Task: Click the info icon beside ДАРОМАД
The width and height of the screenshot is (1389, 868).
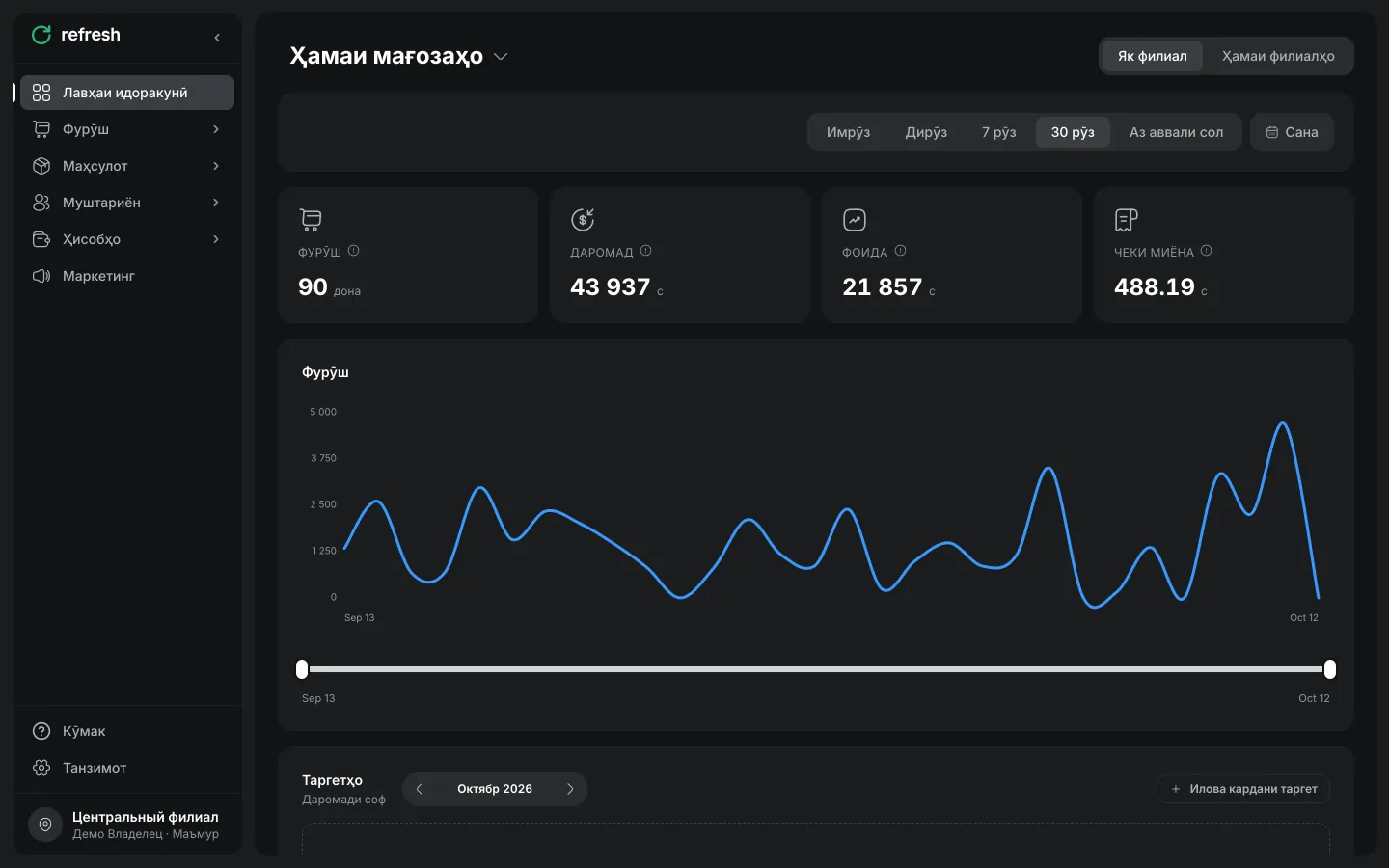Action: click(x=646, y=251)
